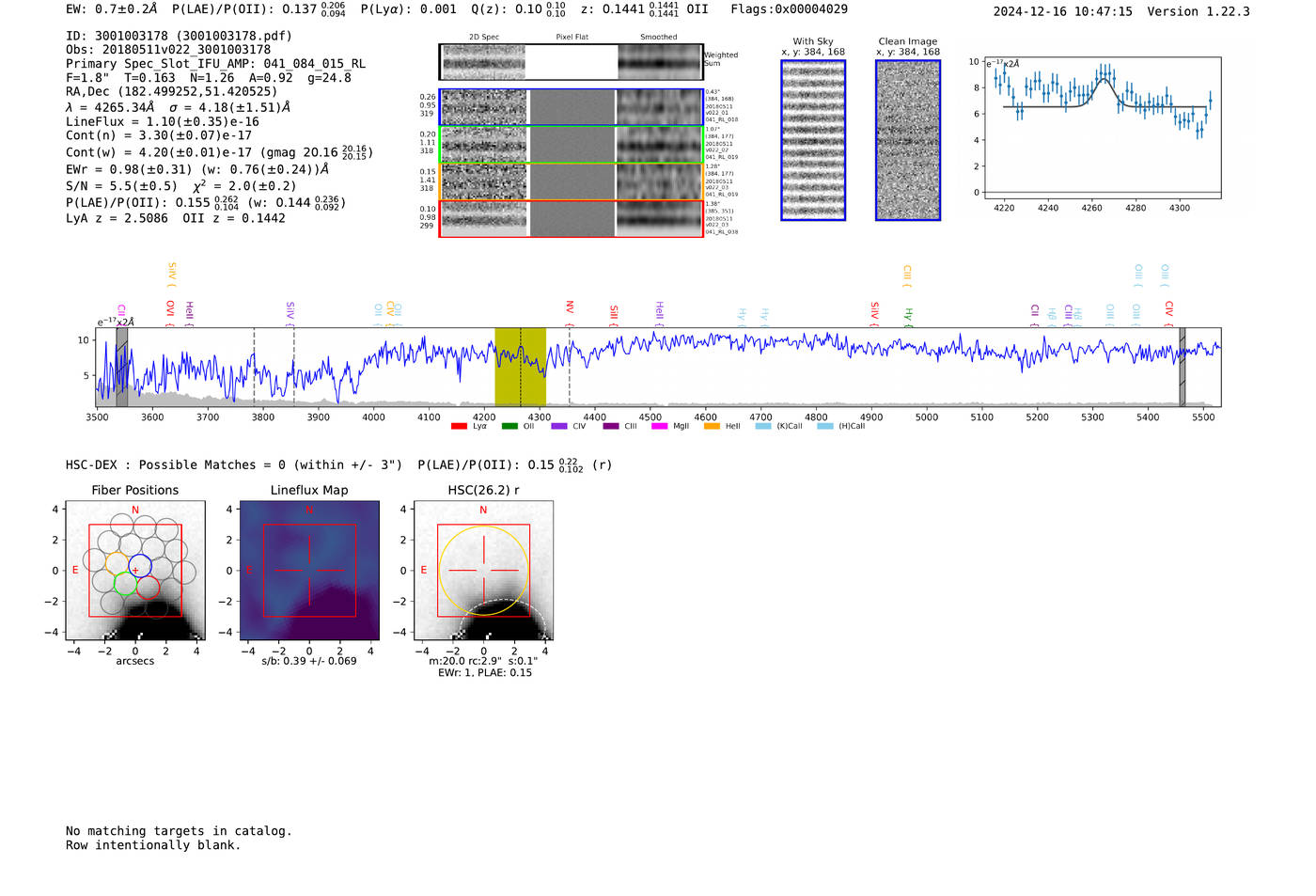Click the red-bordered Pixel Flat fiber panel
Screen dimensions: 1316x896
pos(572,219)
